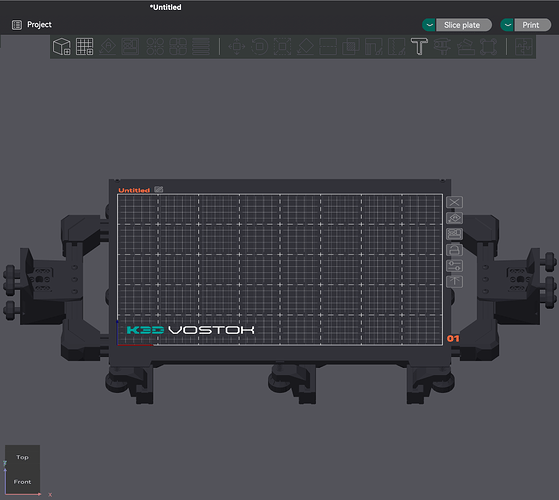559x500 pixels.
Task: Toggle plate lock icon
Action: point(455,250)
